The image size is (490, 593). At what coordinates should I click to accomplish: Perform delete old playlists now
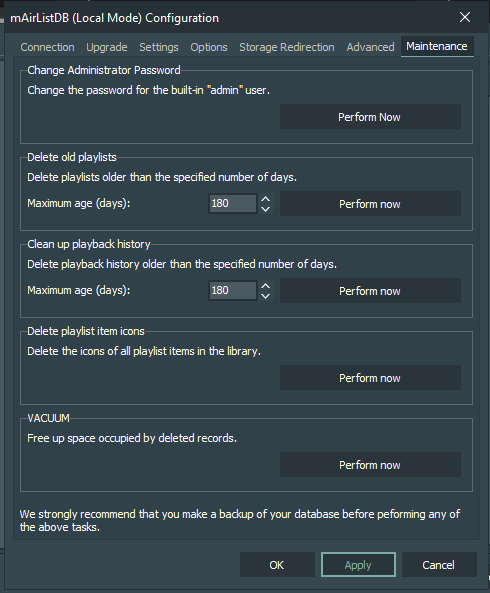click(x=370, y=204)
